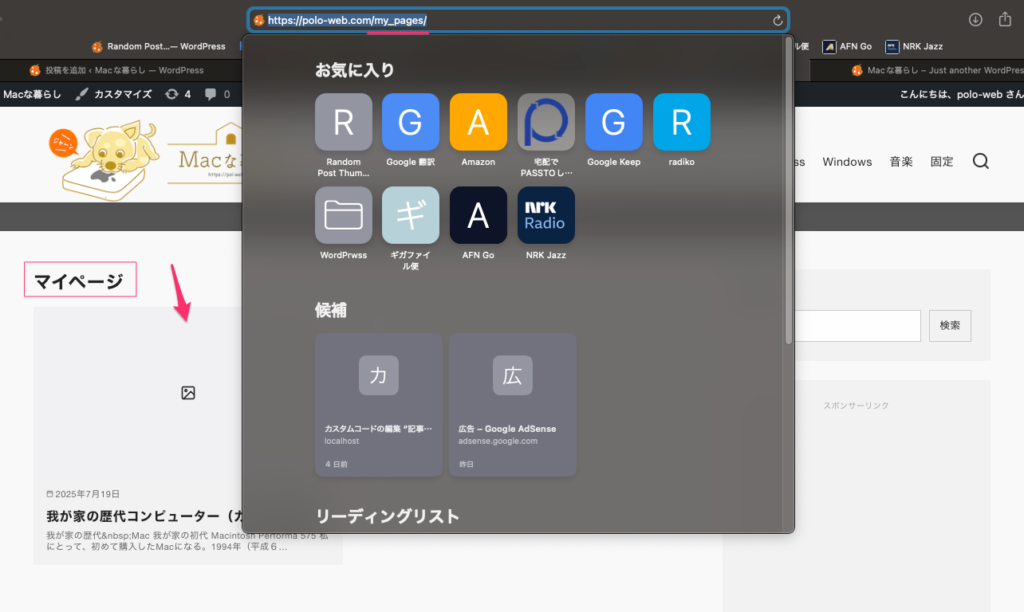This screenshot has width=1024, height=612.
Task: Open the AFN Go favorite icon
Action: pos(478,215)
